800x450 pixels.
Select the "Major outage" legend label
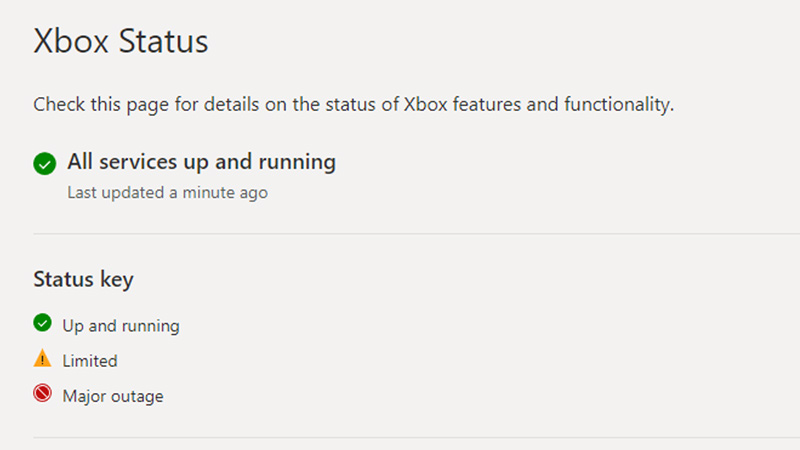(x=113, y=396)
